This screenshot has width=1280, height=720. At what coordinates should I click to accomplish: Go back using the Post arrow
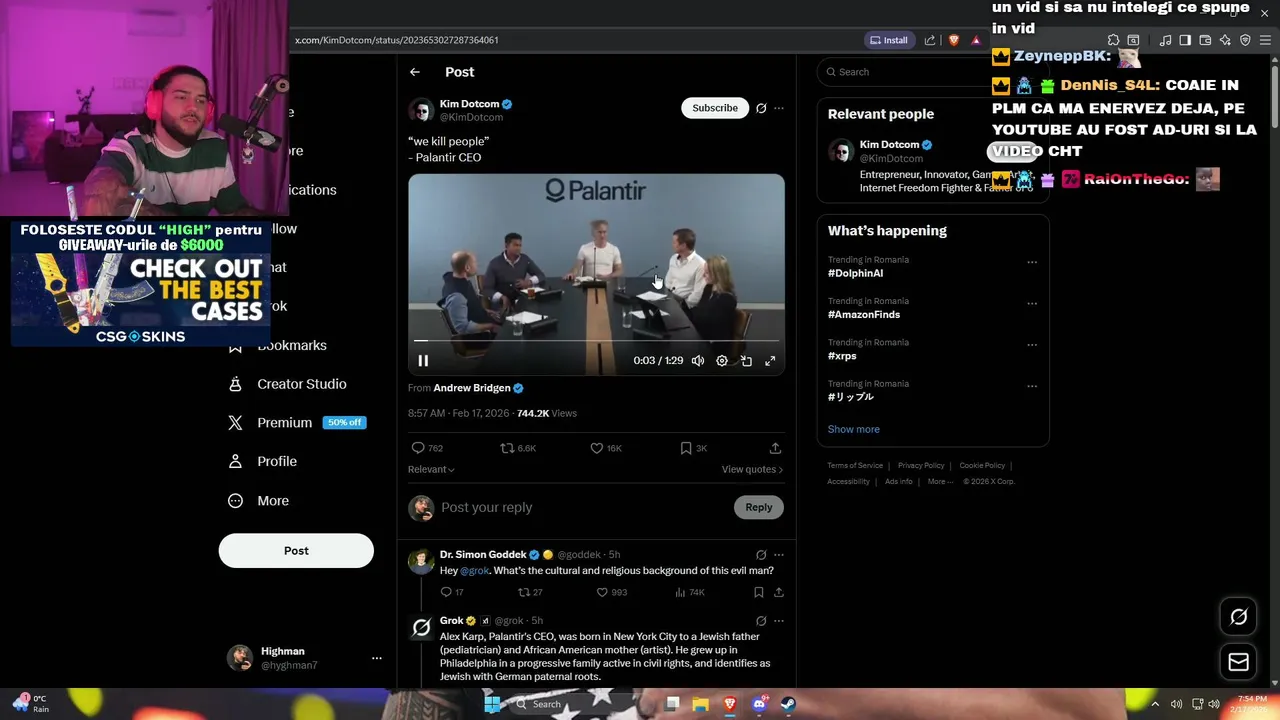pyautogui.click(x=415, y=72)
